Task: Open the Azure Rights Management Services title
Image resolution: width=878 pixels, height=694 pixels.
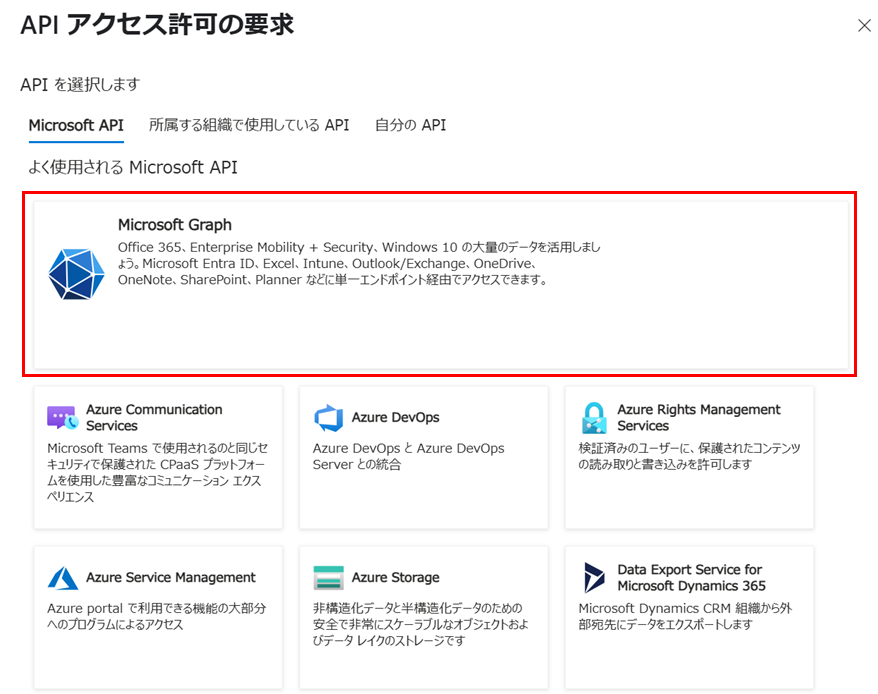Action: pos(699,418)
